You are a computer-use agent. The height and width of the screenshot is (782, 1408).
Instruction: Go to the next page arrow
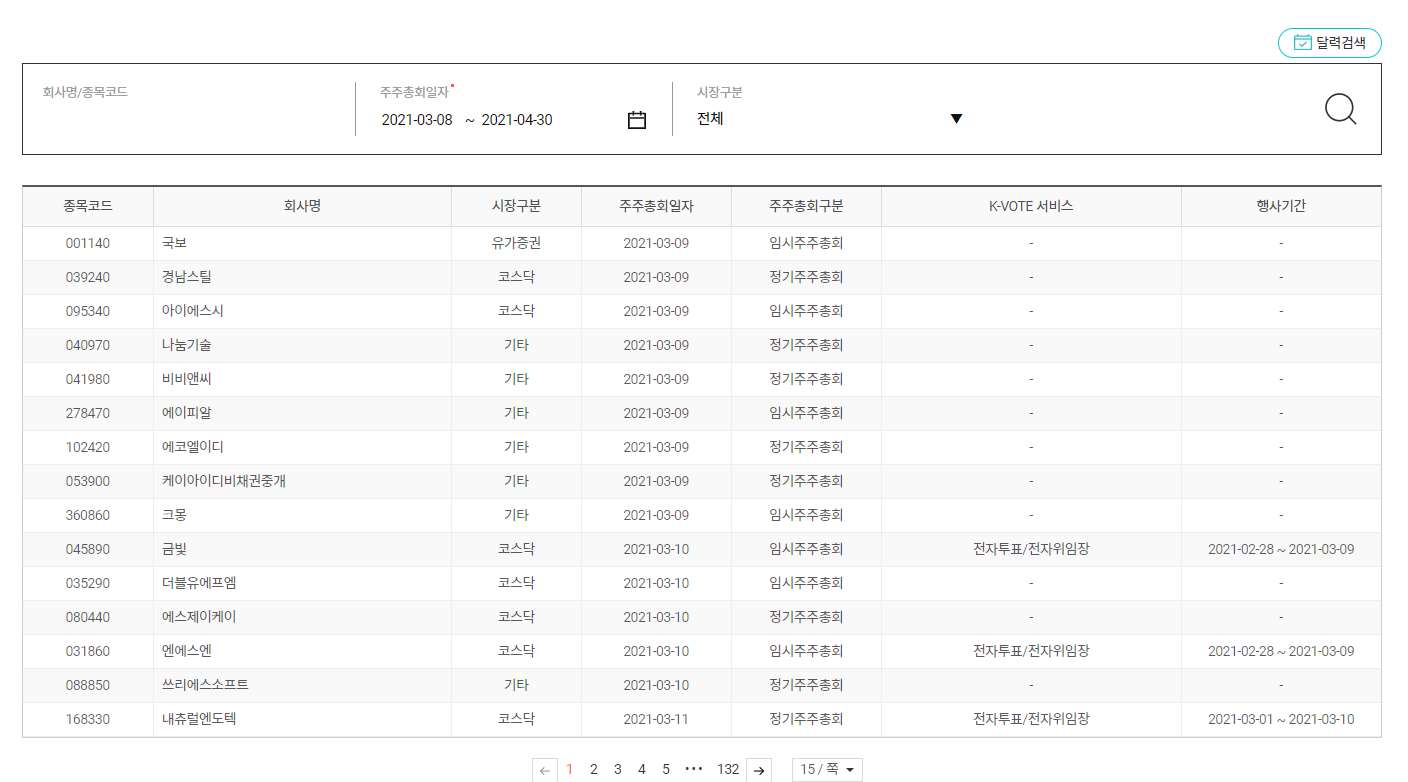[759, 769]
